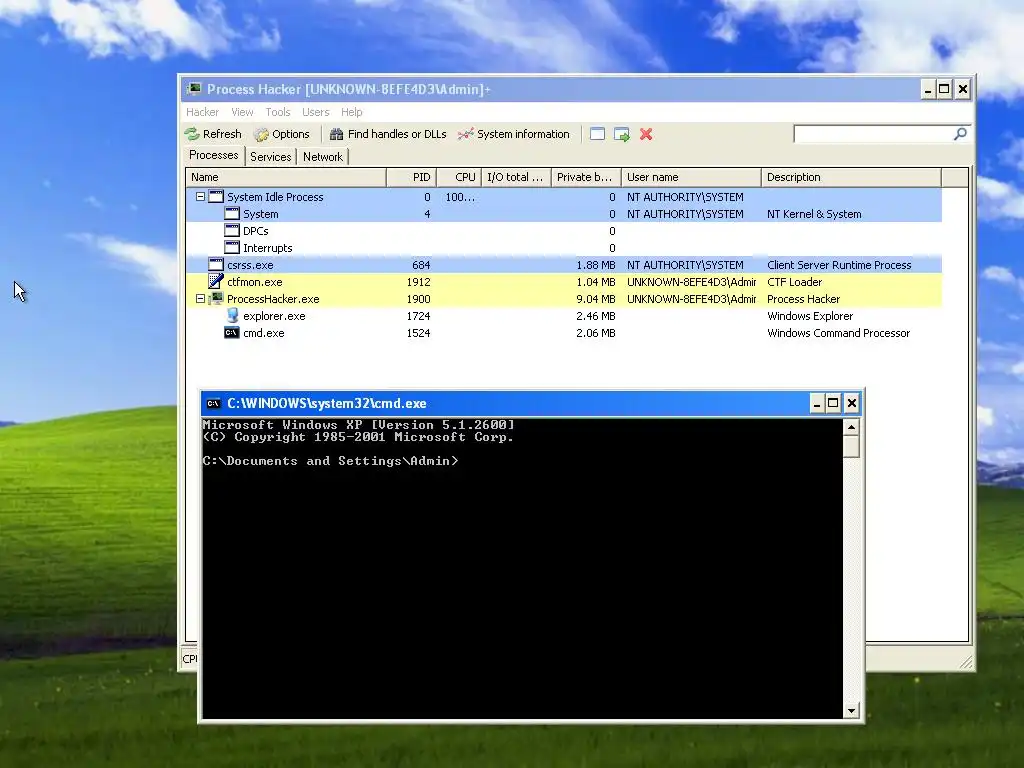Click the command prompt text area

point(522,569)
